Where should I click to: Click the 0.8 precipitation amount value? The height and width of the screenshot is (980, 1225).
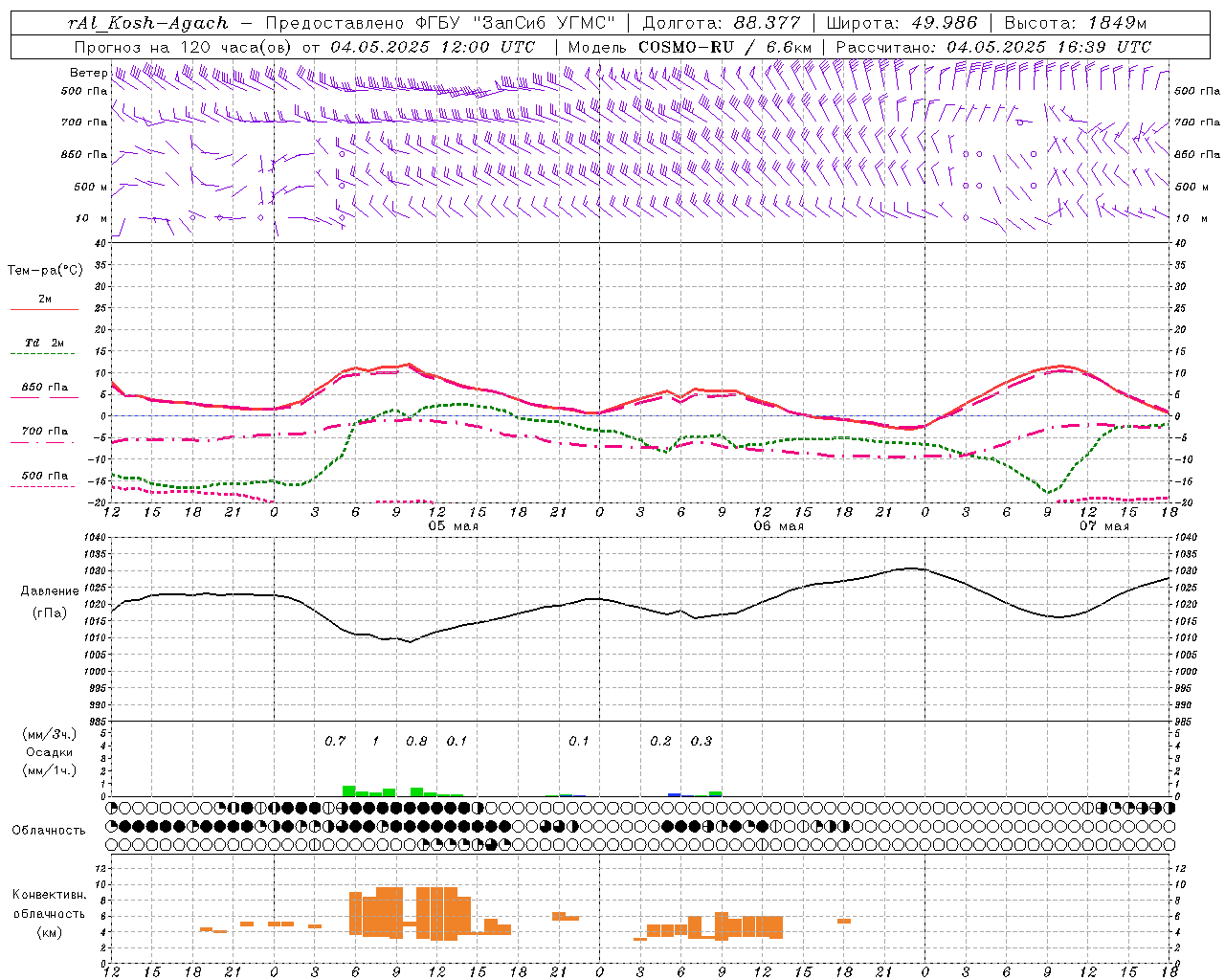click(x=416, y=741)
